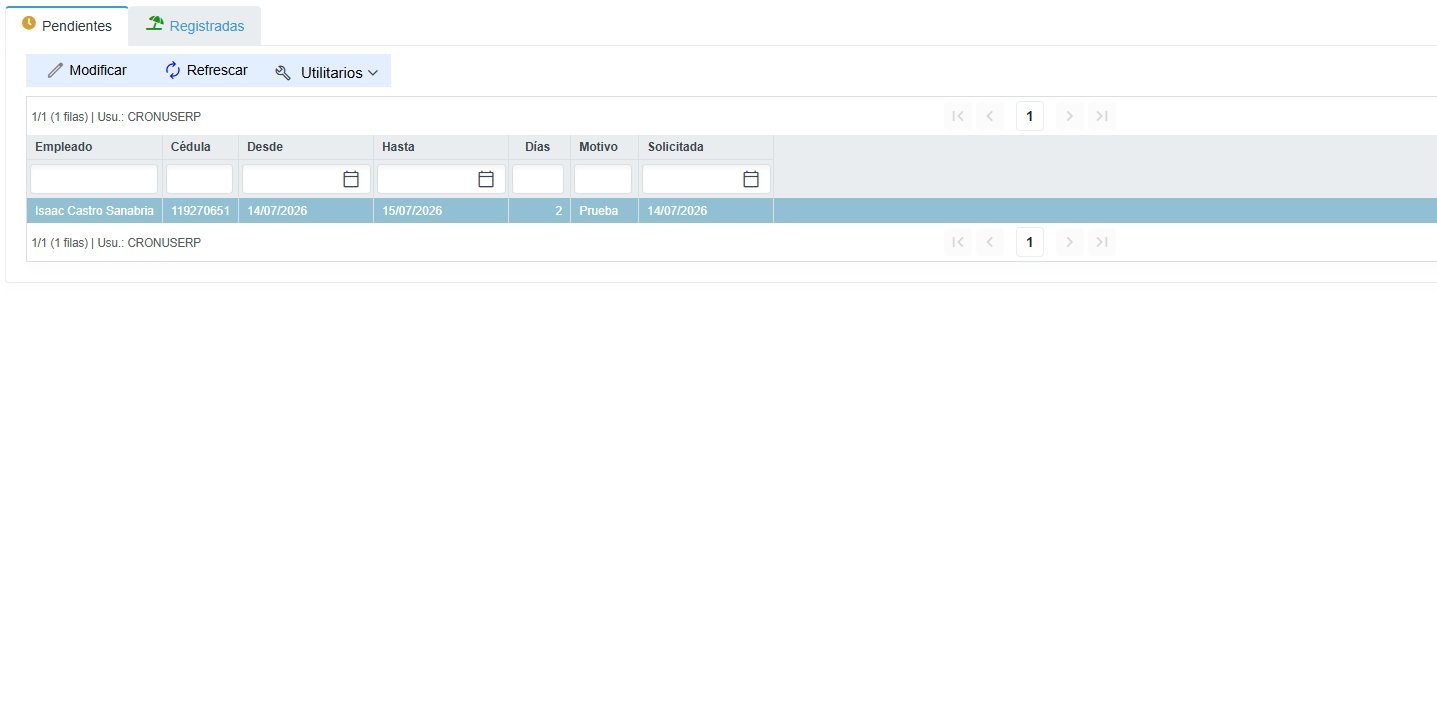
Task: Click the Pendientes clock icon
Action: [29, 23]
